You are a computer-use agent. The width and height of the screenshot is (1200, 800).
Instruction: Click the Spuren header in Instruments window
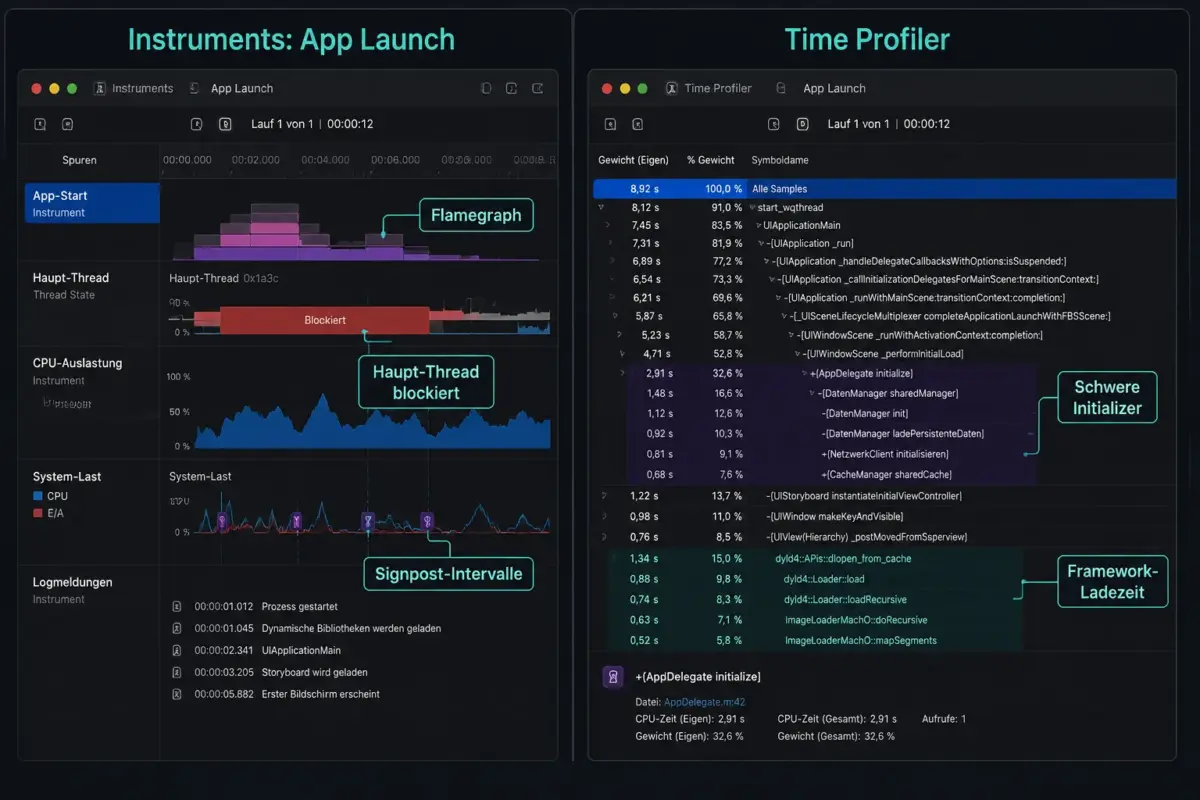[80, 160]
